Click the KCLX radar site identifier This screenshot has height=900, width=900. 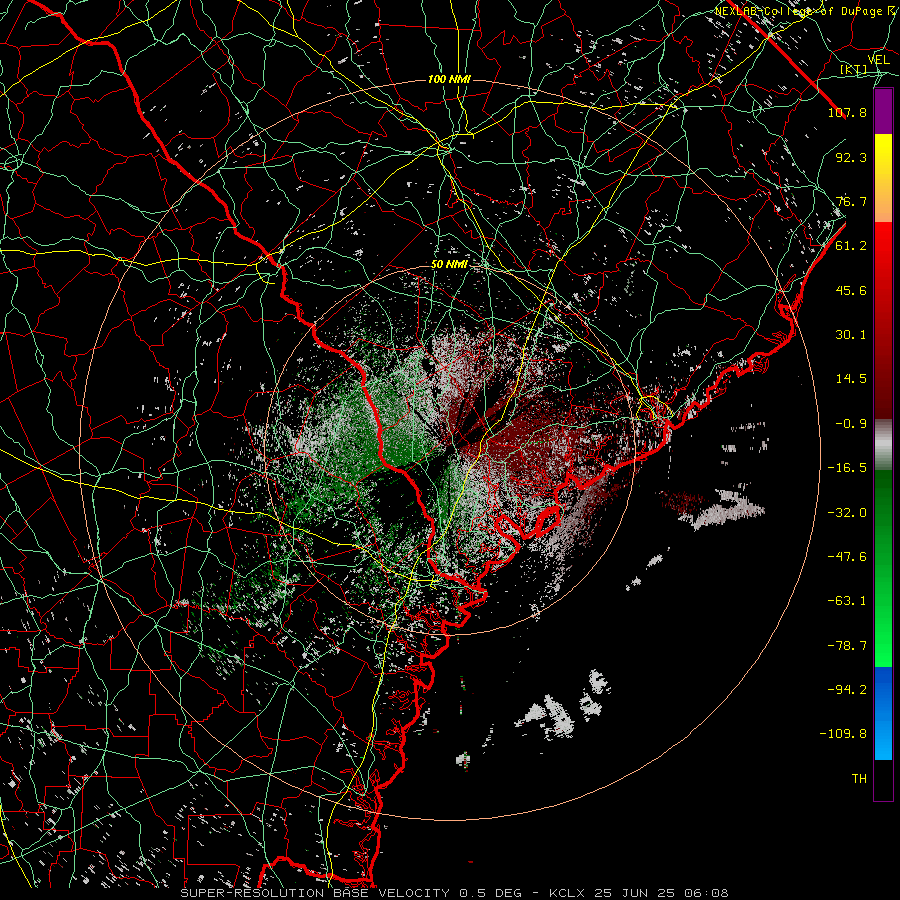[x=565, y=893]
